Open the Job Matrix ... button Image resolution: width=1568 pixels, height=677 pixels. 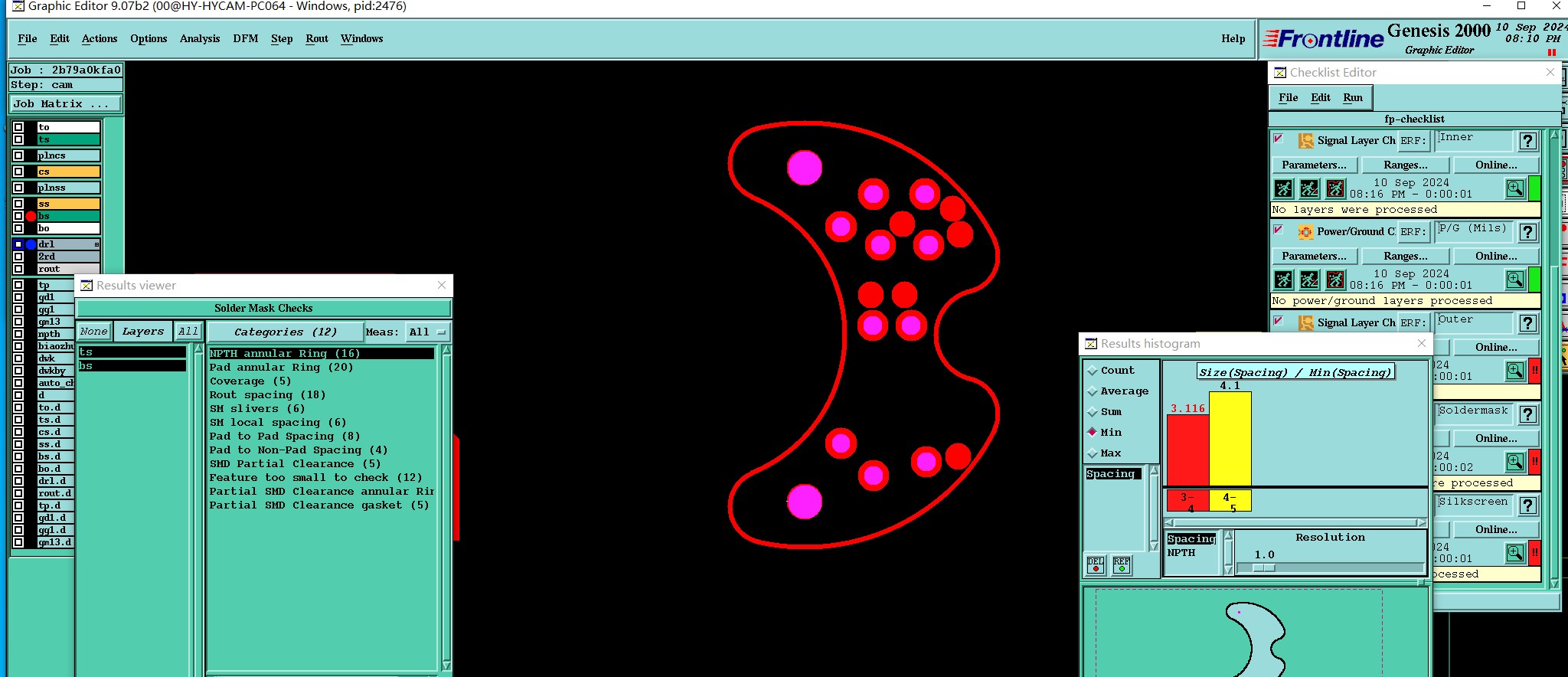[65, 104]
